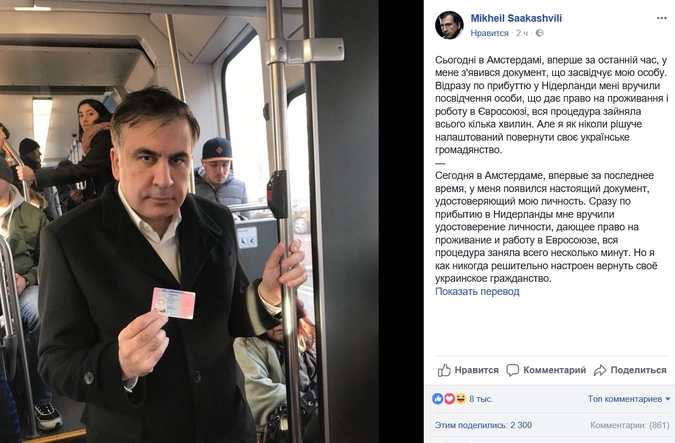Open the 2 ч post timestamp
Image resolution: width=675 pixels, height=443 pixels.
[522, 33]
